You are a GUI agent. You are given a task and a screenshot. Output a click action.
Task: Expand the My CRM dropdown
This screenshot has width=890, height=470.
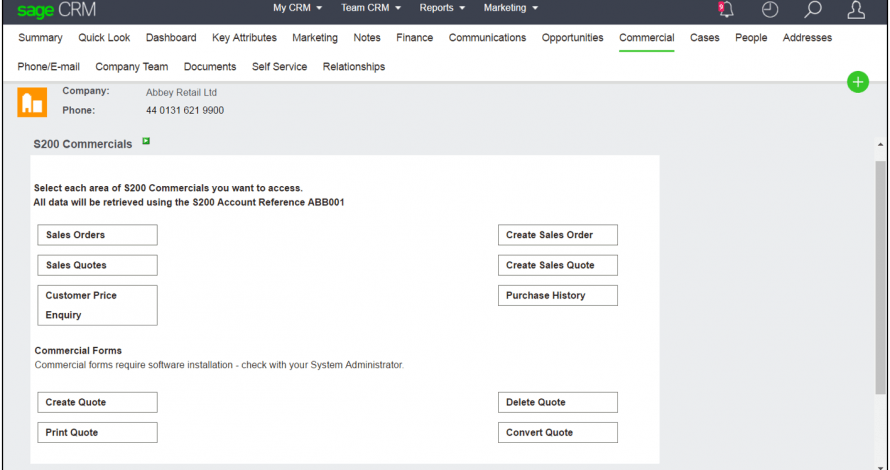point(297,8)
